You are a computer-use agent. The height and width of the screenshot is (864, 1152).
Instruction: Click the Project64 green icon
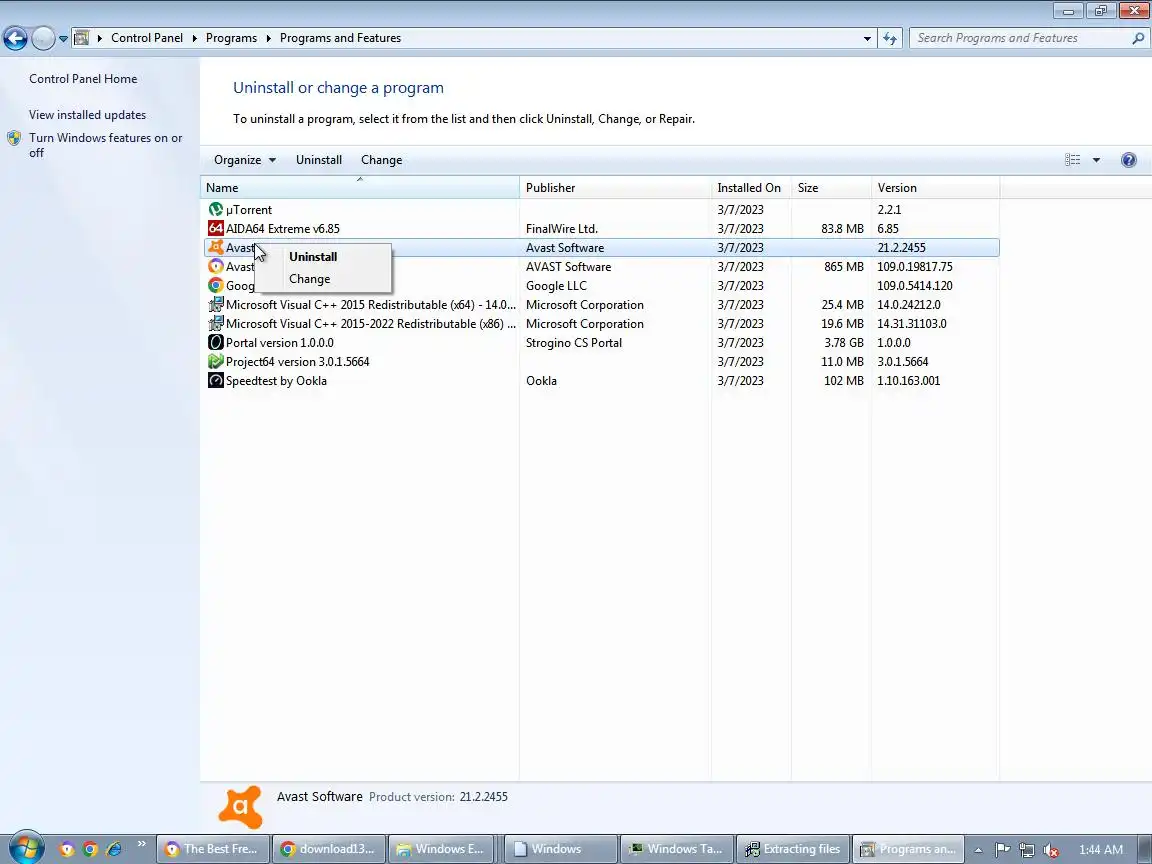(x=215, y=362)
